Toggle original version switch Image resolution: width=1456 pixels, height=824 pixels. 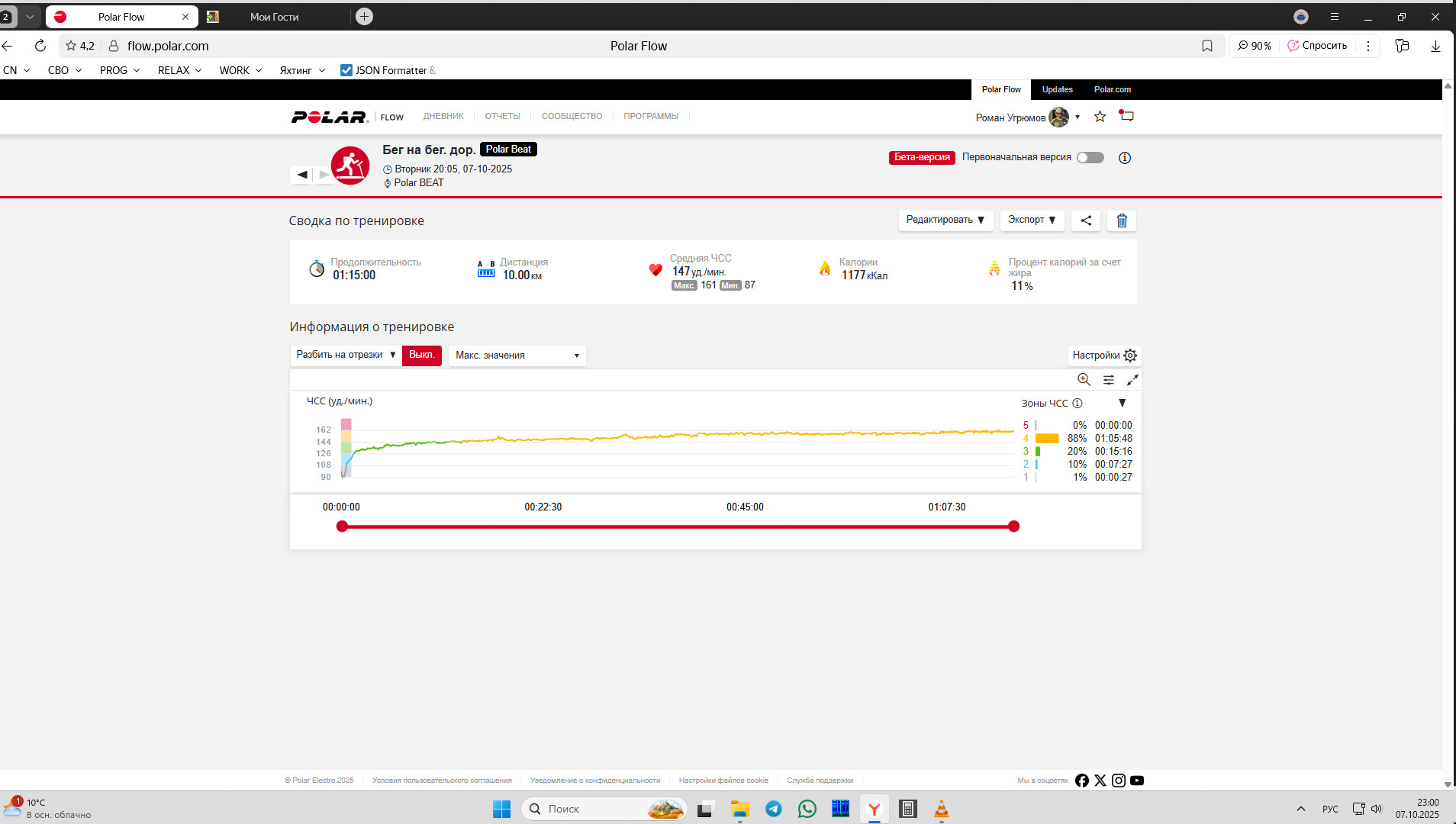(1090, 158)
